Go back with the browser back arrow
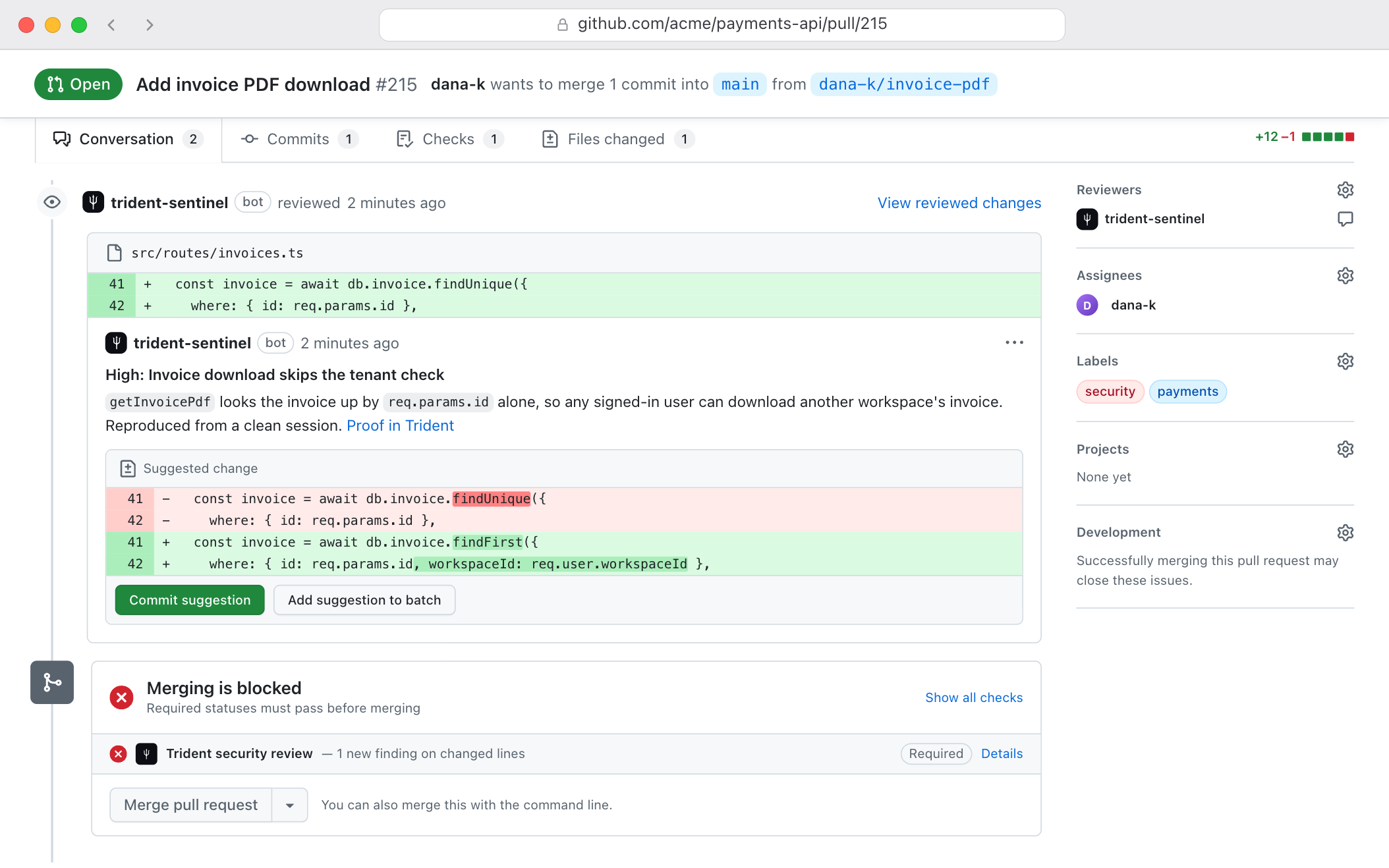 (111, 25)
